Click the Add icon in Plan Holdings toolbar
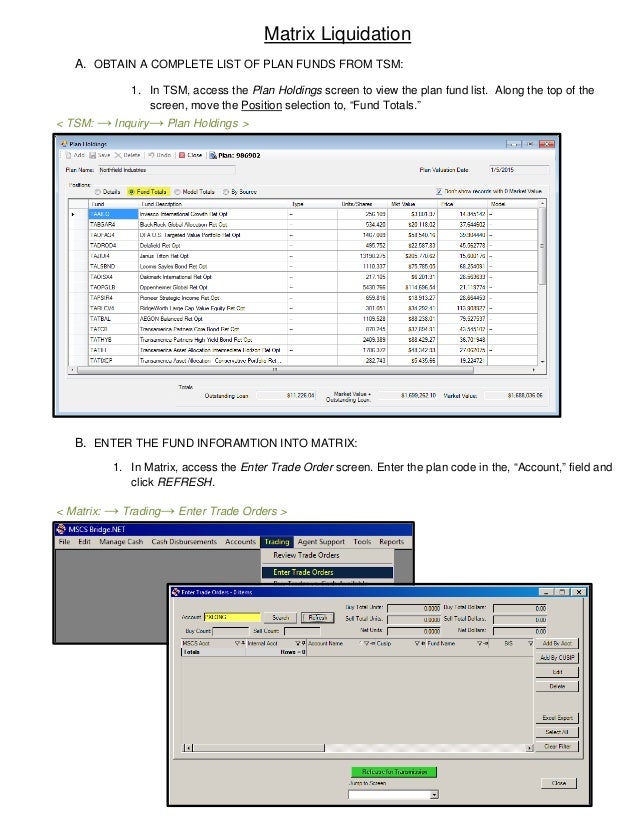The width and height of the screenshot is (638, 826). pyautogui.click(x=68, y=155)
